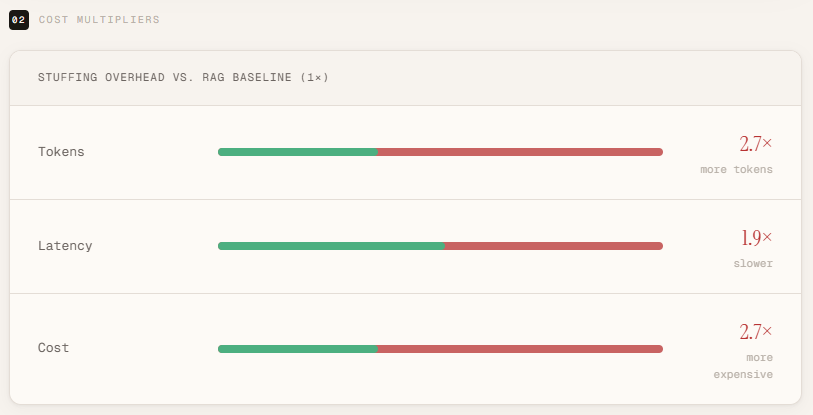The image size is (813, 415).
Task: Click the "Cost" row label
Action: pos(54,348)
